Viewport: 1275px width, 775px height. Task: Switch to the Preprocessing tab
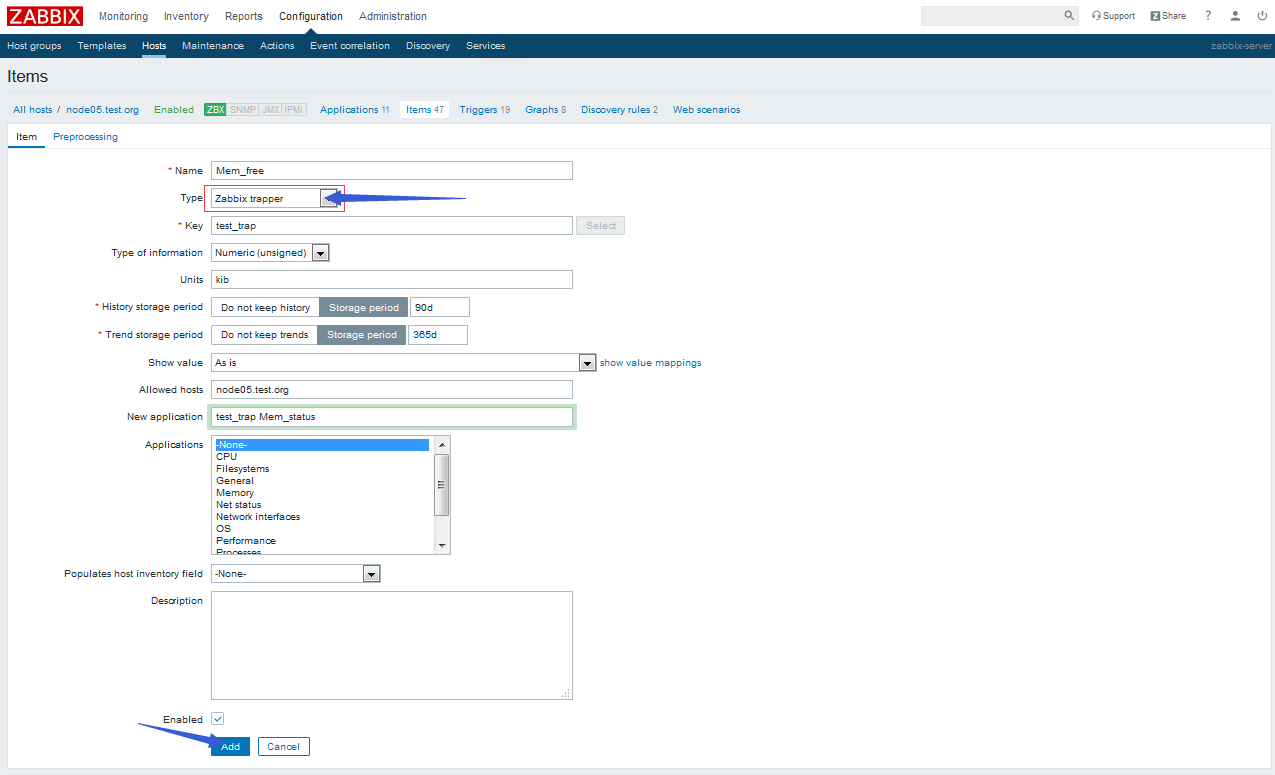pyautogui.click(x=85, y=136)
